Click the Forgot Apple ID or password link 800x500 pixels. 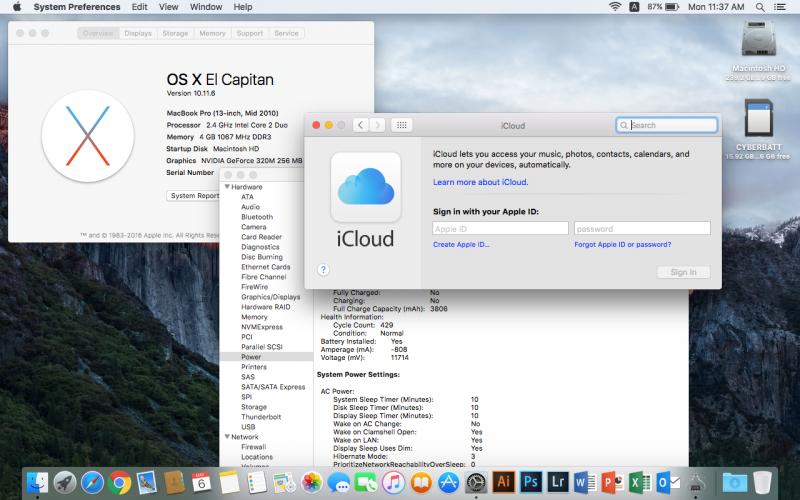pos(622,244)
